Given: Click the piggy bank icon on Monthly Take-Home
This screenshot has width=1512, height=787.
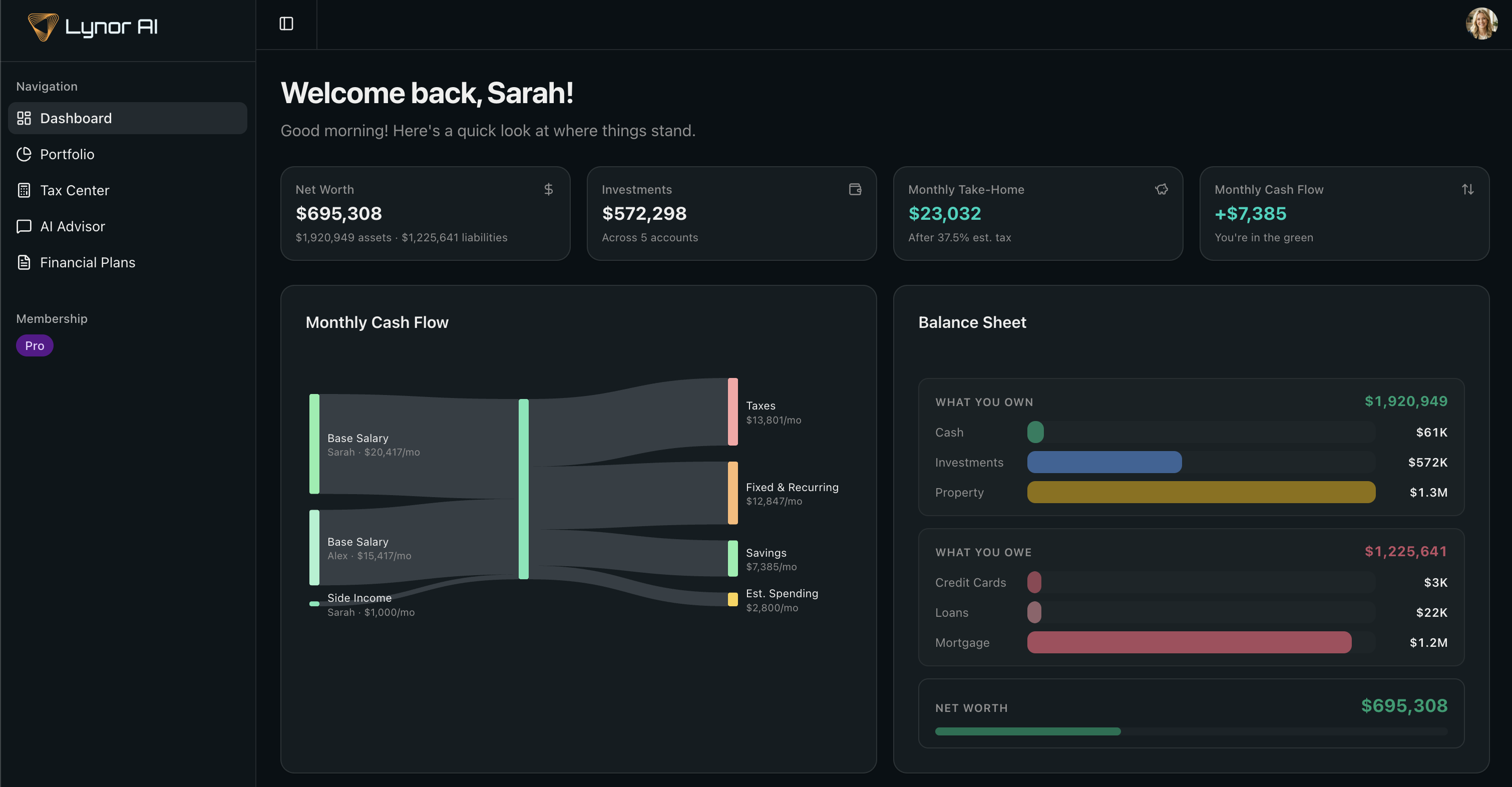Looking at the screenshot, I should tap(1162, 189).
